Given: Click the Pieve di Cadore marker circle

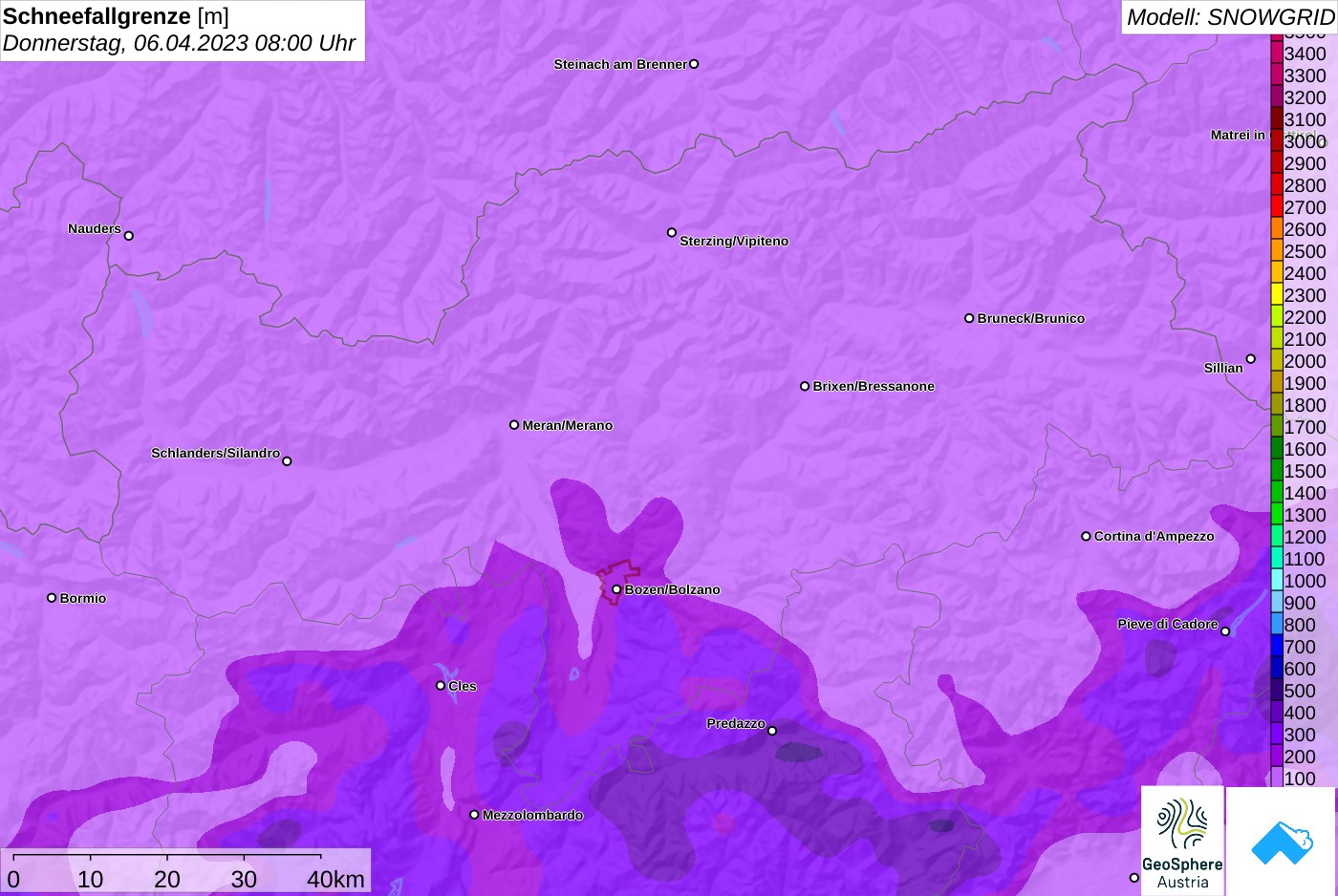Looking at the screenshot, I should [x=1225, y=631].
